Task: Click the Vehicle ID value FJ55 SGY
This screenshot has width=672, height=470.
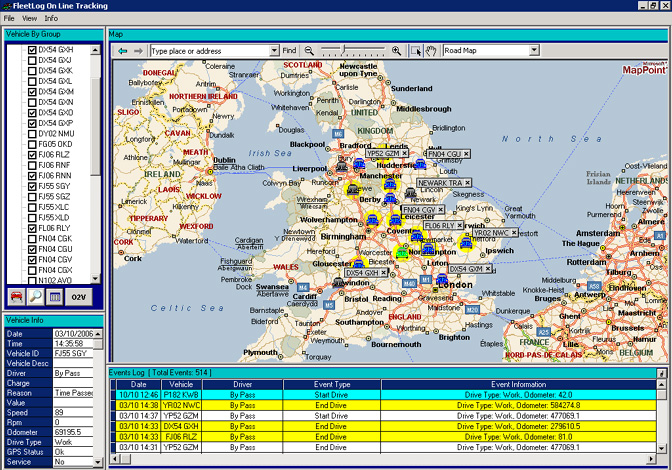Action: point(73,353)
